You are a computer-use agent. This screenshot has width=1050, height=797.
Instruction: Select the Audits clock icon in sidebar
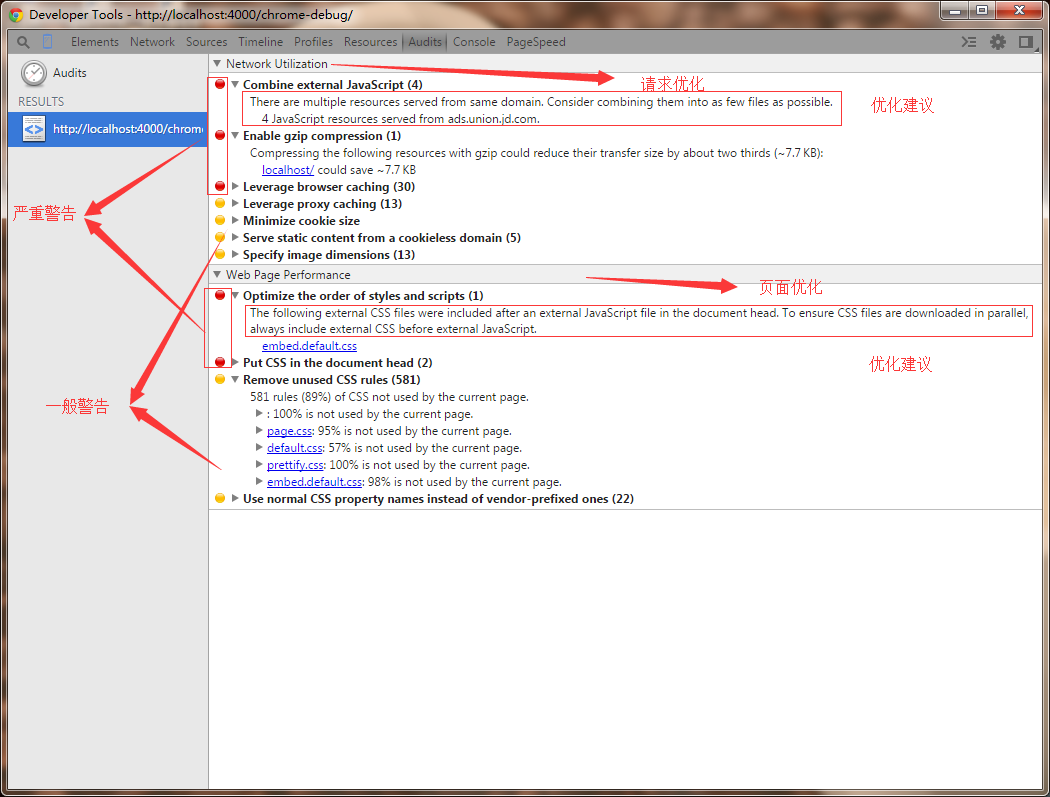33,73
